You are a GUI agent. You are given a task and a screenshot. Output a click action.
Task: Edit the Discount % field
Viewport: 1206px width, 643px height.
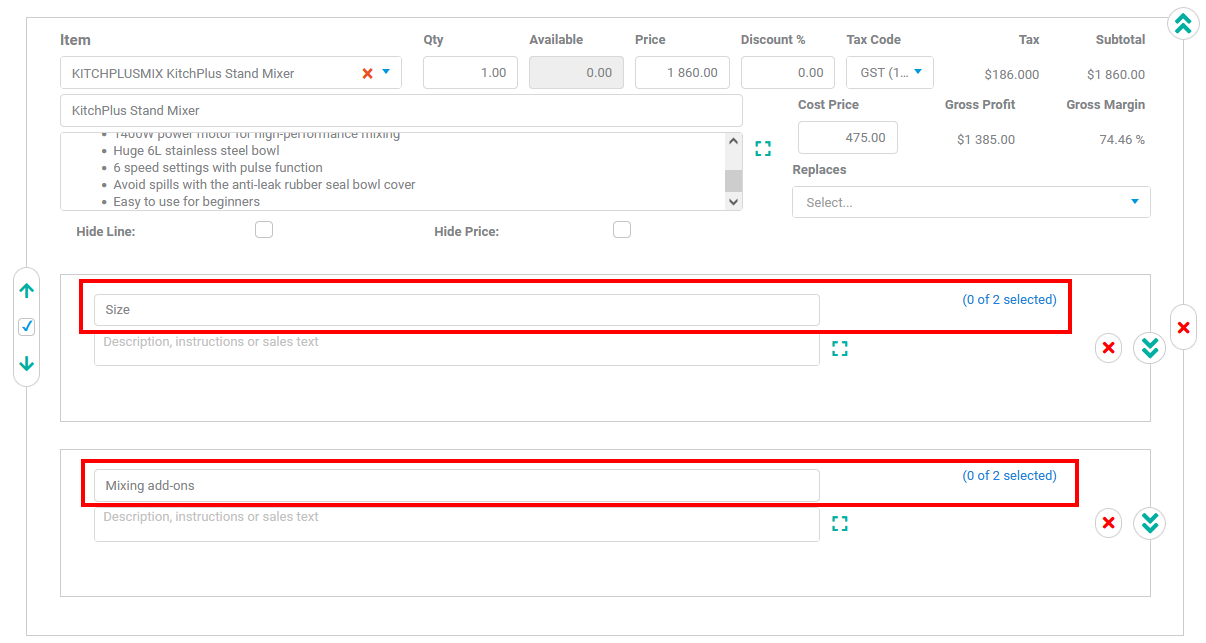pos(788,73)
